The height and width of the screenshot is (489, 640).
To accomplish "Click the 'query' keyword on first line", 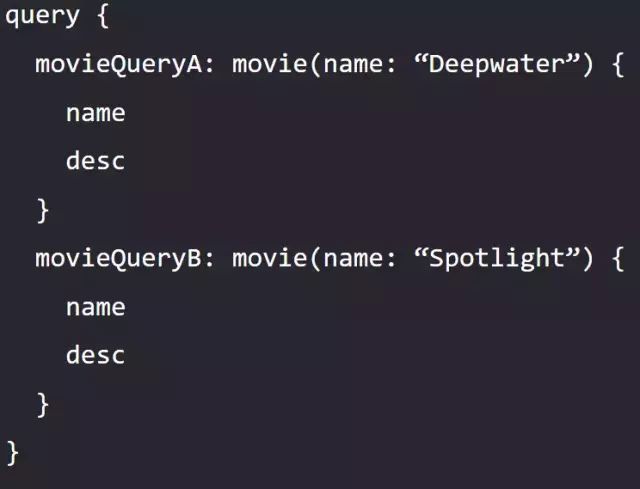I will tap(42, 17).
